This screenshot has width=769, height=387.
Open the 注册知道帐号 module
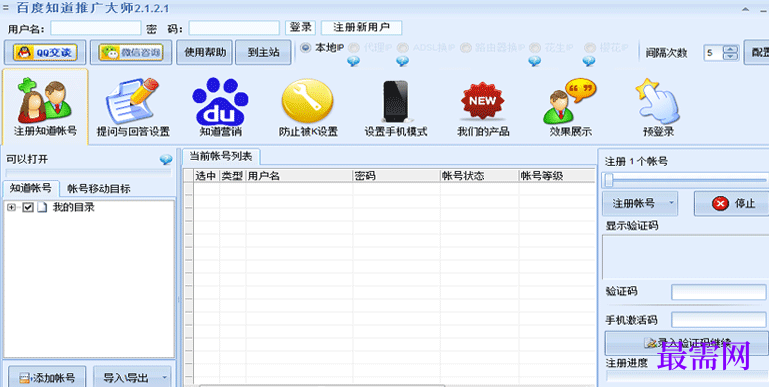tap(45, 106)
